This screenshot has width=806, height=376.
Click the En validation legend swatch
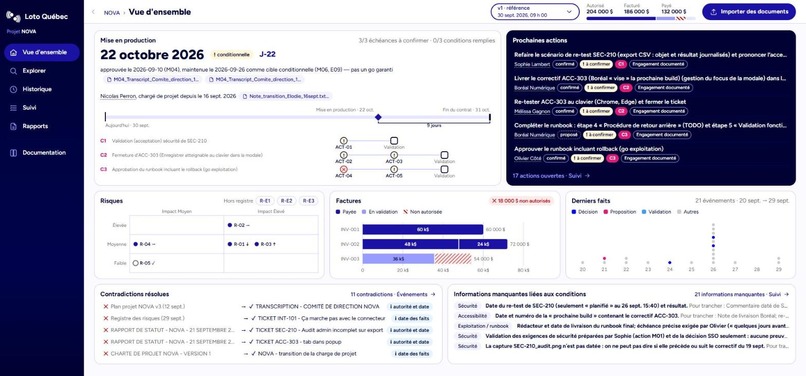click(365, 211)
